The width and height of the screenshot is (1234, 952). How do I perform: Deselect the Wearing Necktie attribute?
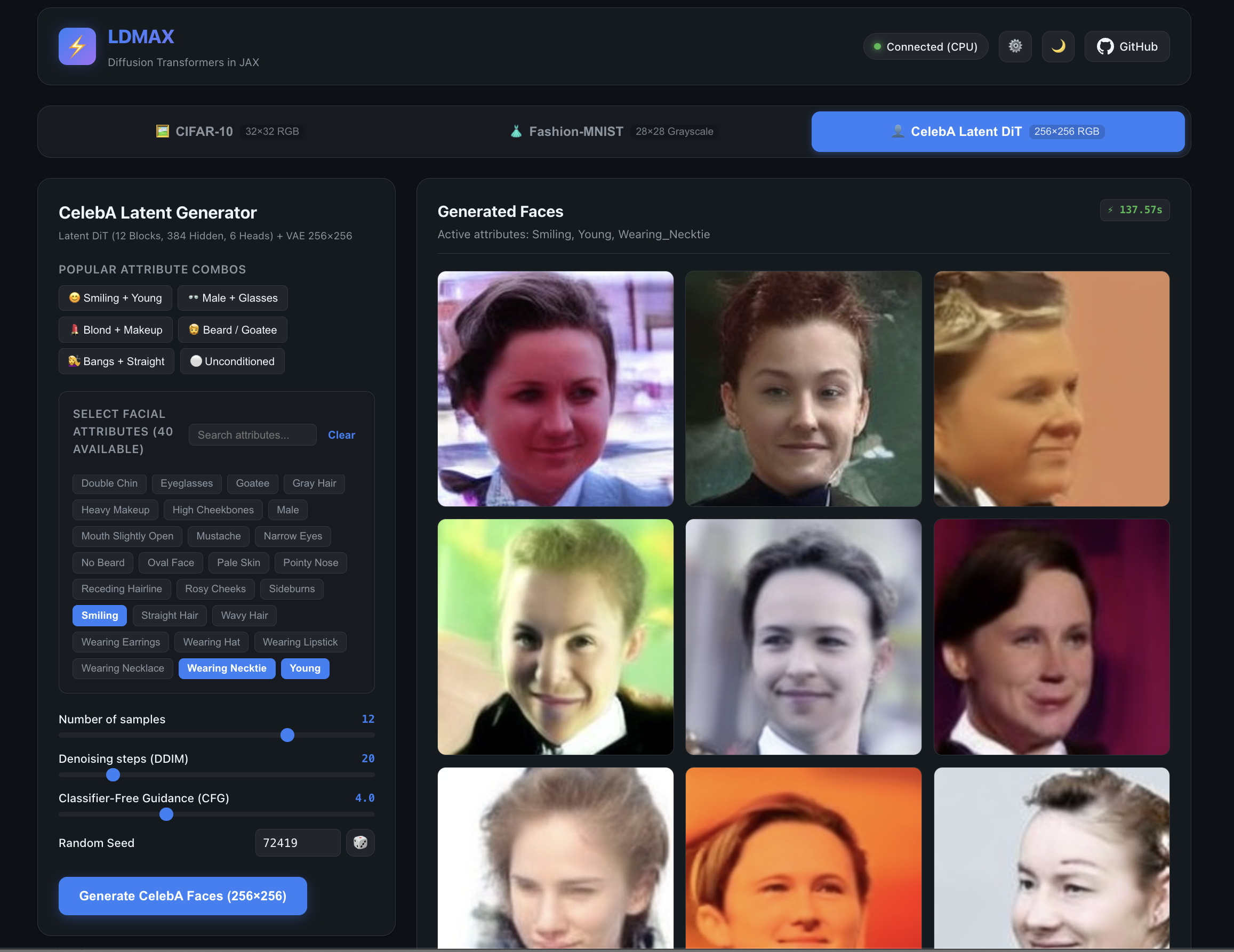(227, 668)
